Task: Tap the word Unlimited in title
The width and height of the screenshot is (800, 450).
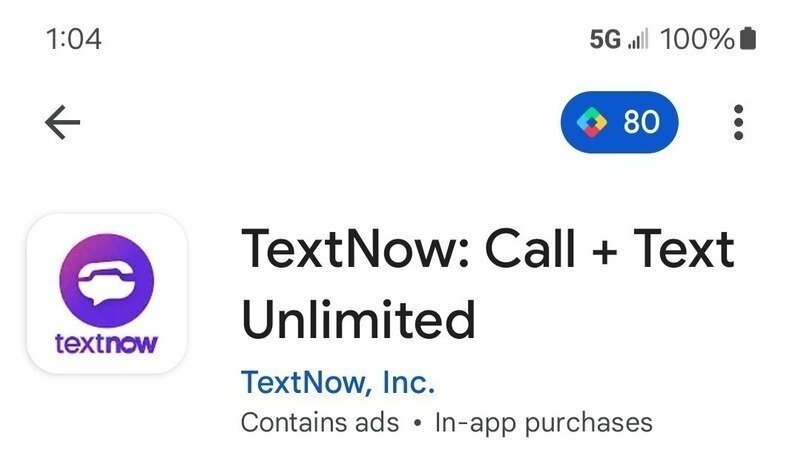Action: click(358, 319)
